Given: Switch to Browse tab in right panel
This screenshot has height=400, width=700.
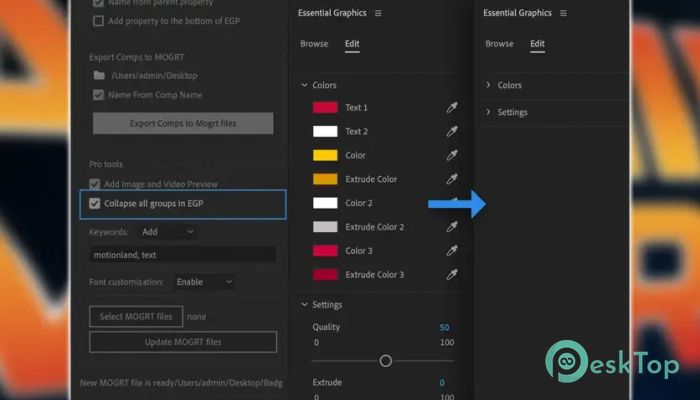Looking at the screenshot, I should [x=499, y=44].
